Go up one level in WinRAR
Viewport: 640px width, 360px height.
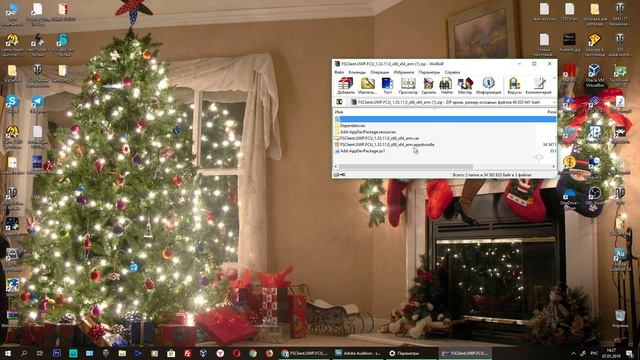(x=339, y=102)
